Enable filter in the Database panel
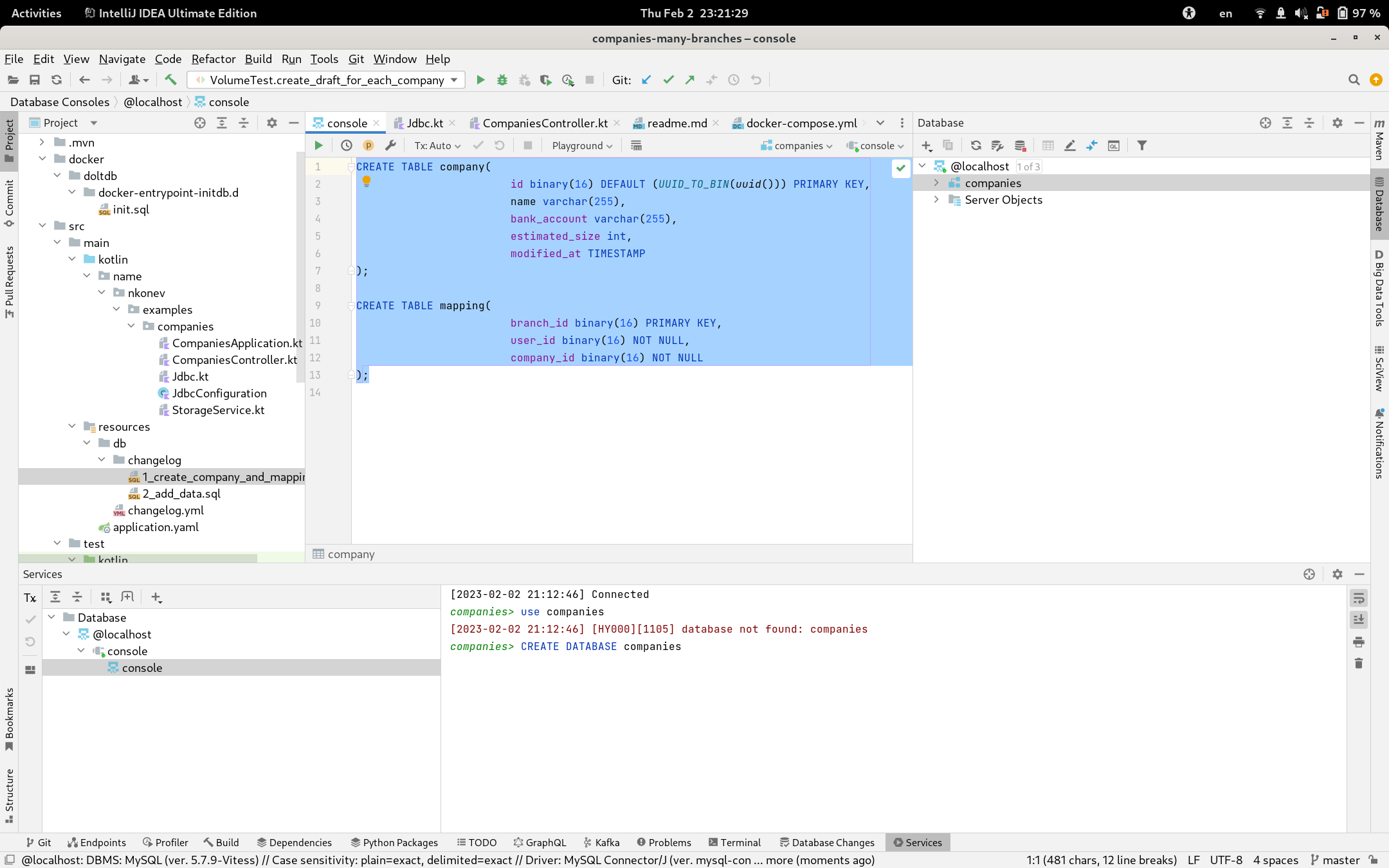 click(1141, 145)
